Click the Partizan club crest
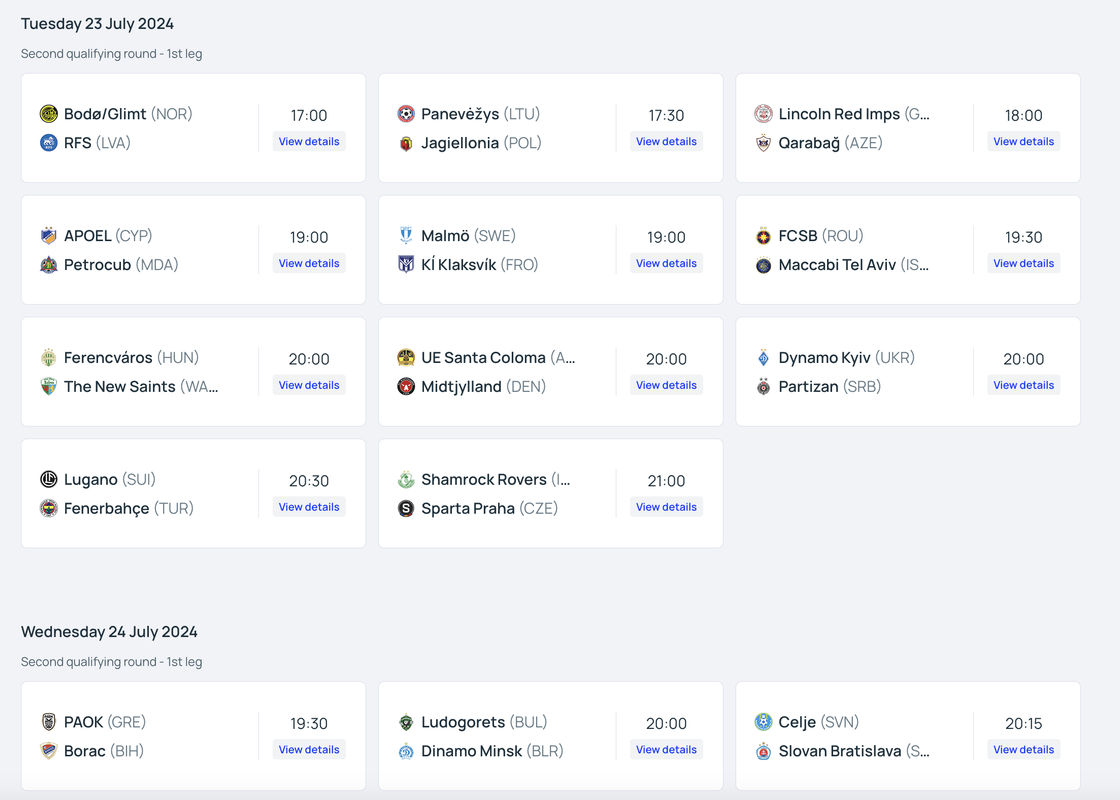 click(764, 386)
